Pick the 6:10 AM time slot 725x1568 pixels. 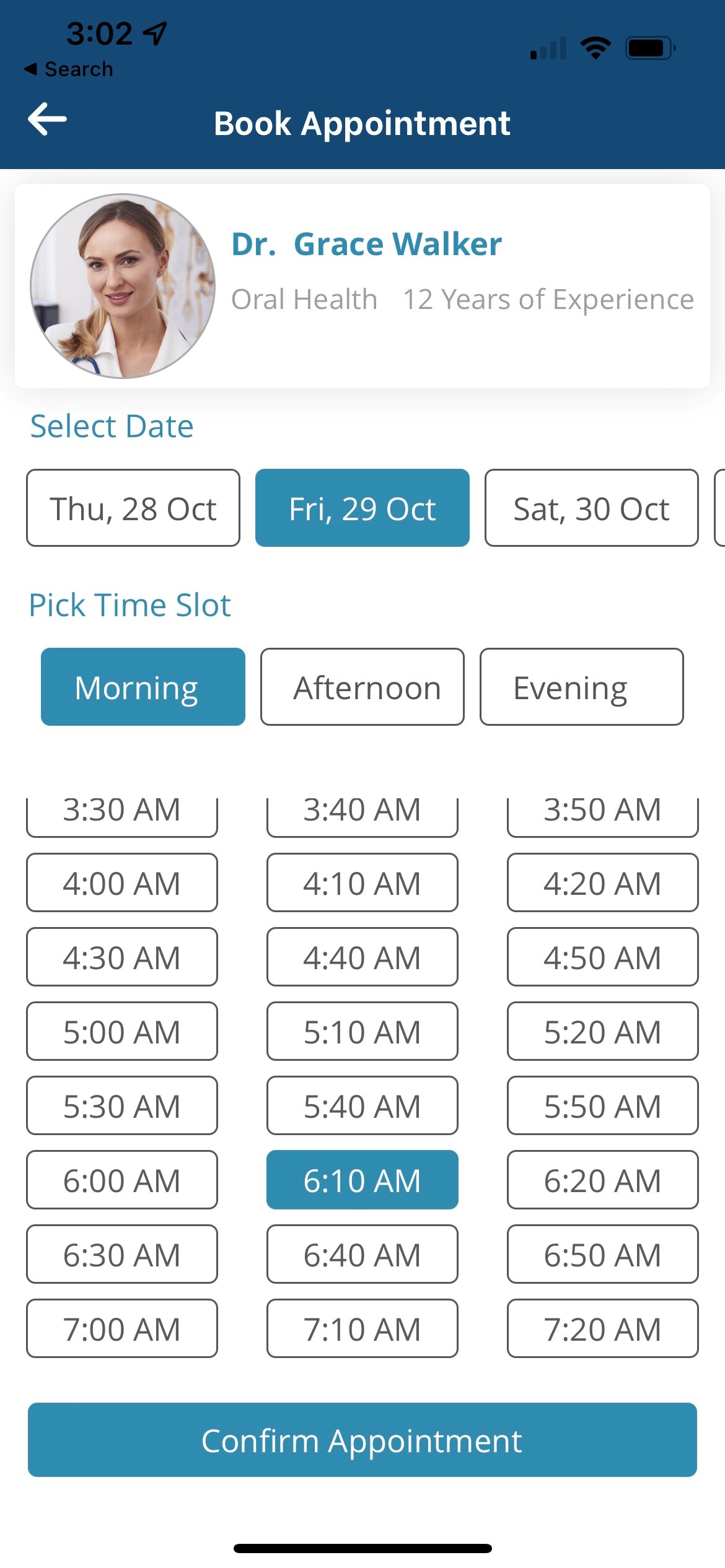tap(362, 1180)
